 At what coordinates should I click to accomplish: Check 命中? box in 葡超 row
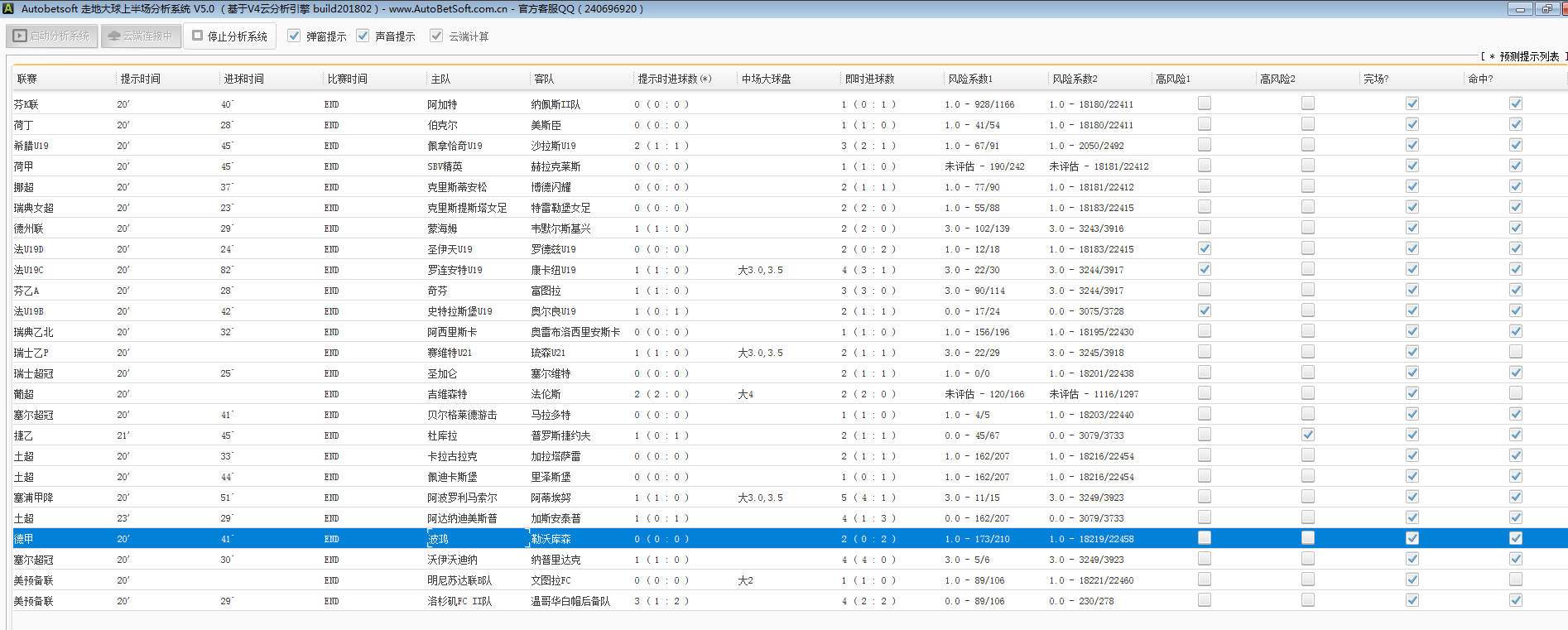(1516, 393)
